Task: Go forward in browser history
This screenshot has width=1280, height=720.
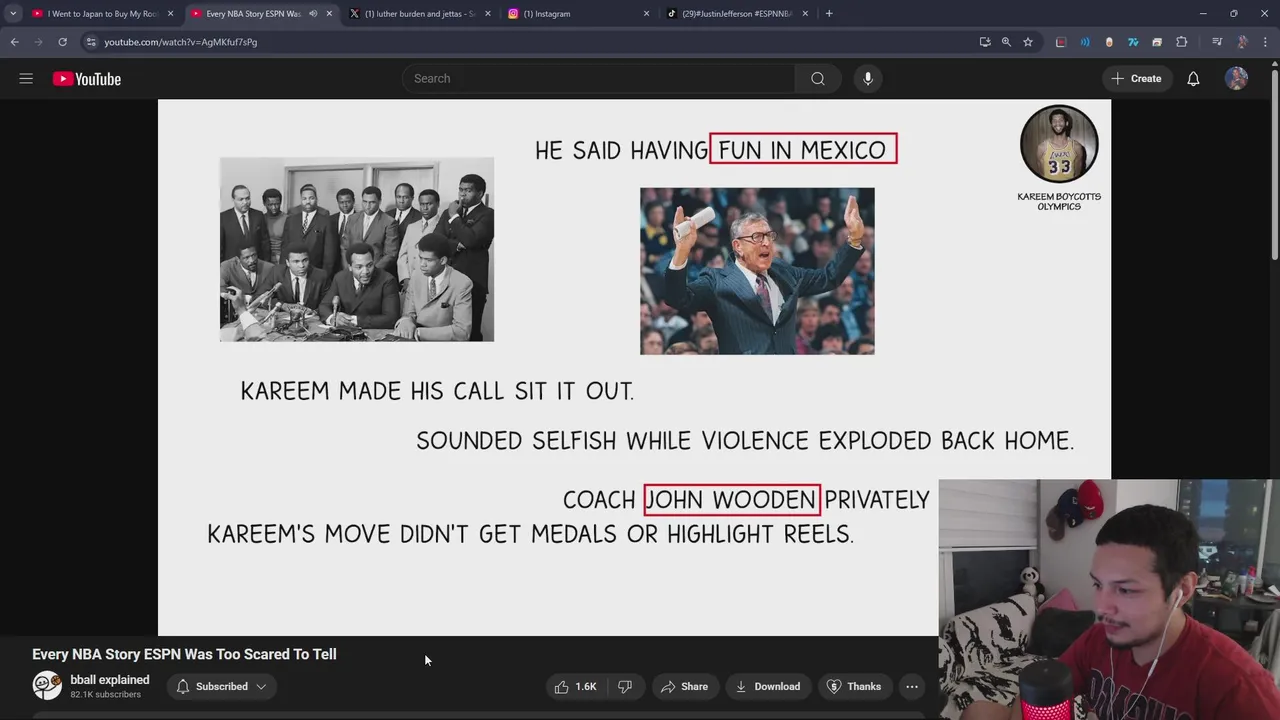Action: click(x=38, y=42)
